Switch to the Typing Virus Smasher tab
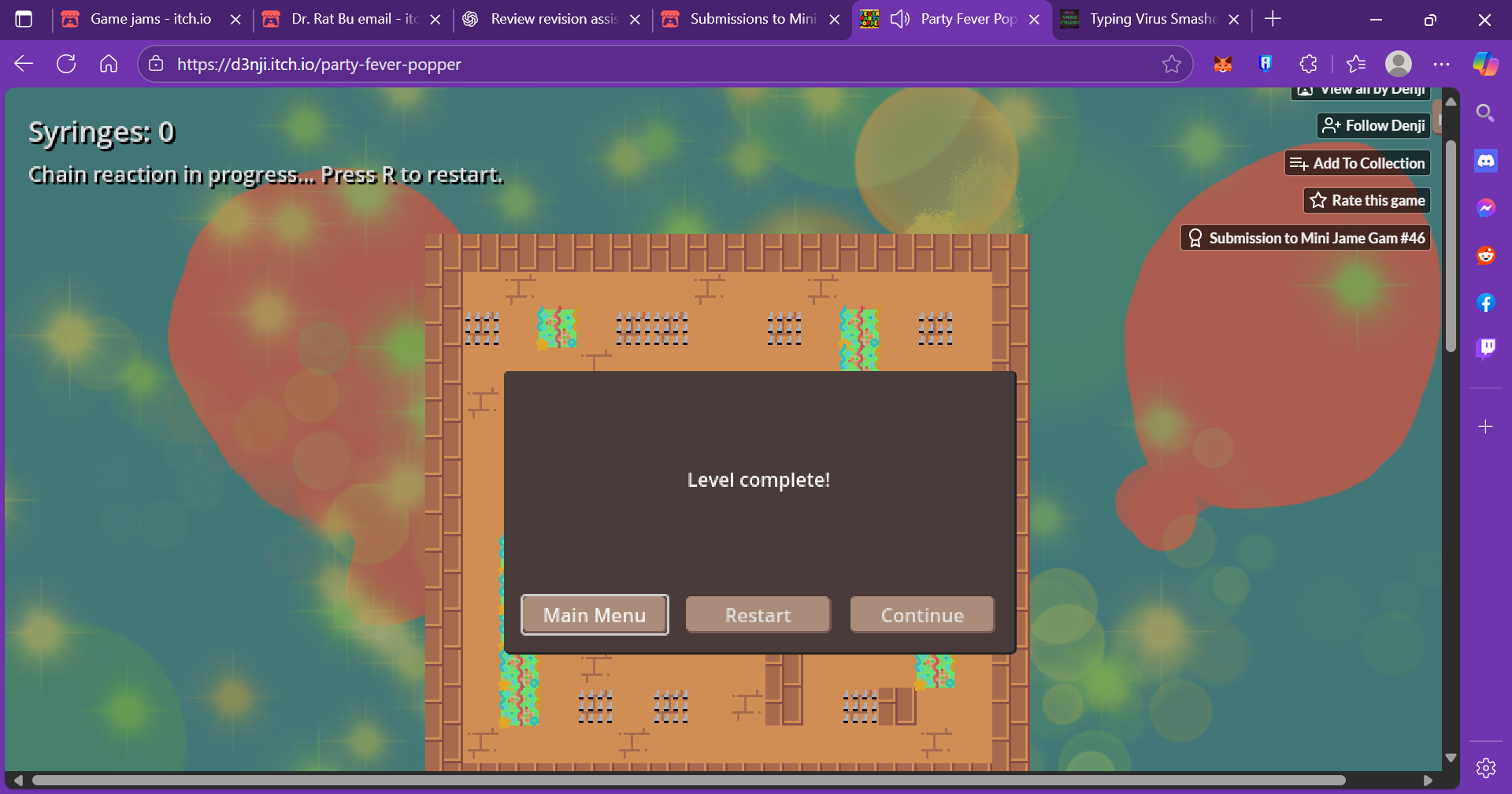Viewport: 1512px width, 794px height. coord(1152,19)
